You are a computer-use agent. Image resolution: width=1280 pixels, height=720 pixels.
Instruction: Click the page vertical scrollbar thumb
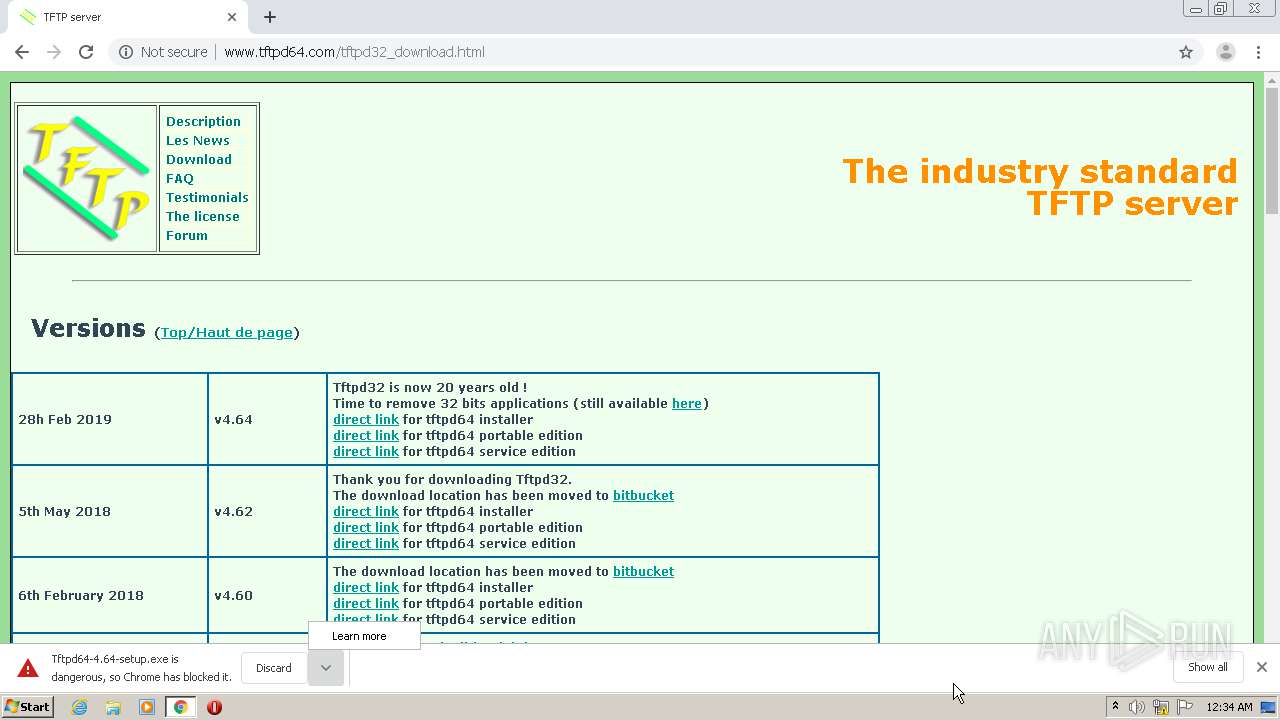pos(1272,150)
